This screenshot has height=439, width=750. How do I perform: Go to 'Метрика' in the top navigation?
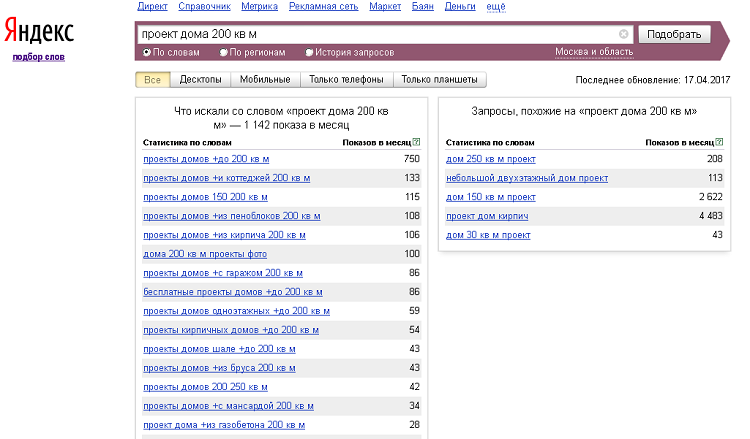[259, 7]
